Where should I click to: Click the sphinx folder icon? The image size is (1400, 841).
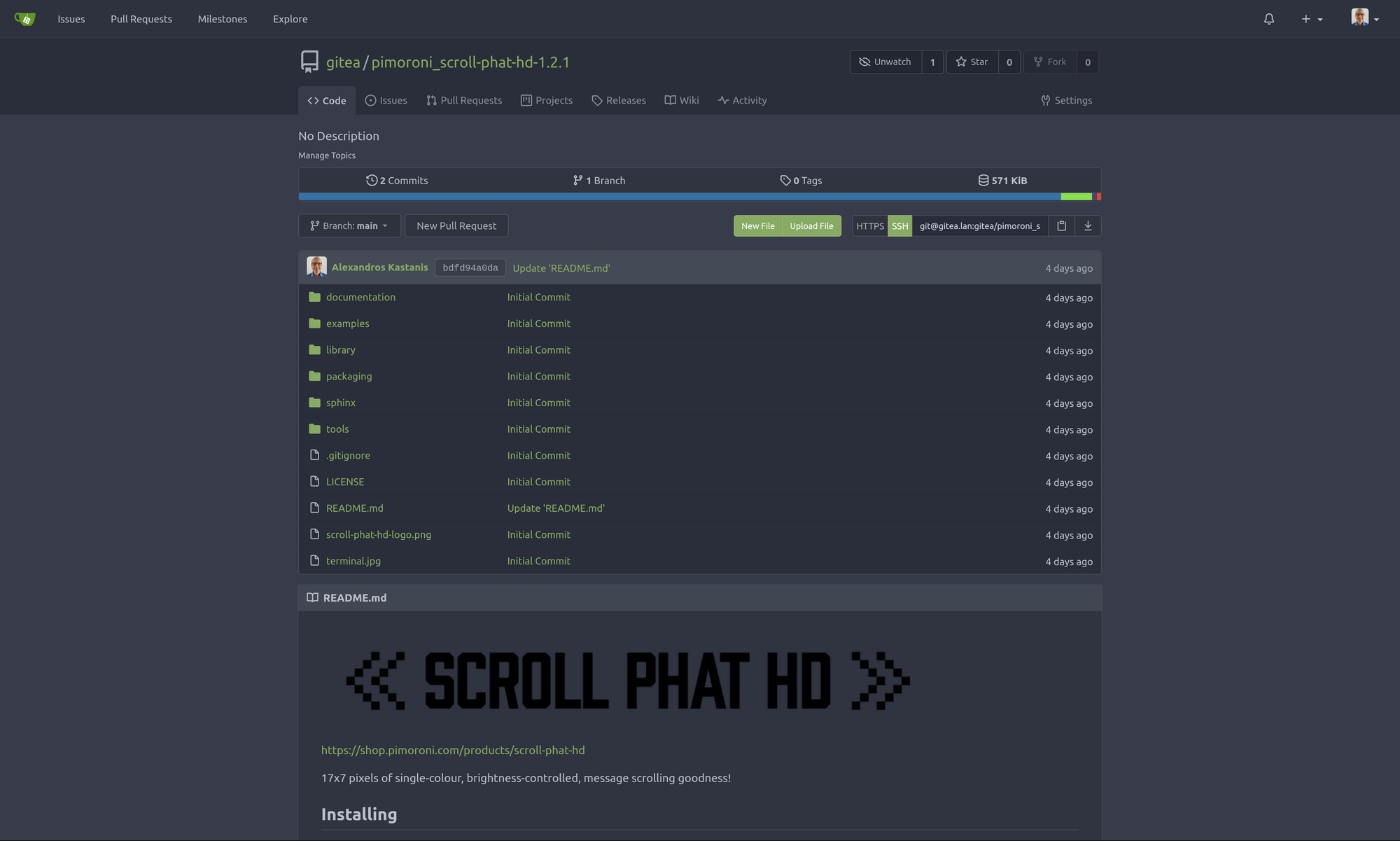click(314, 403)
